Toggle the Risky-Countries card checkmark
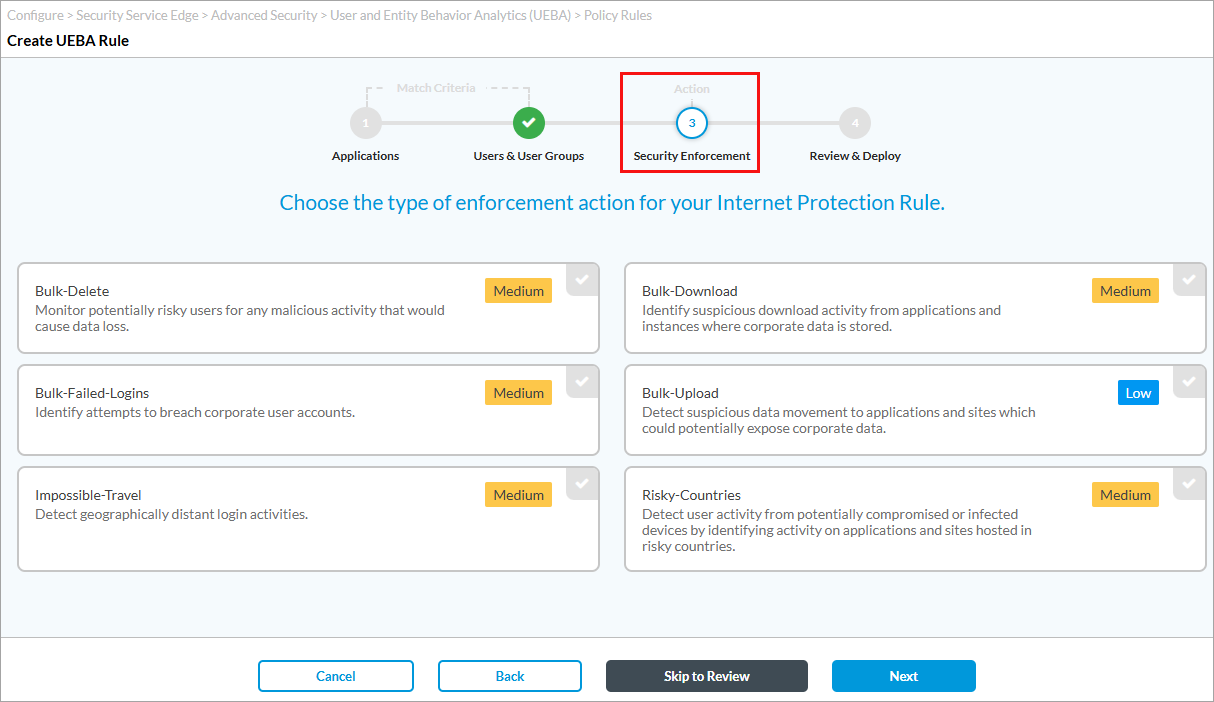 point(1189,484)
